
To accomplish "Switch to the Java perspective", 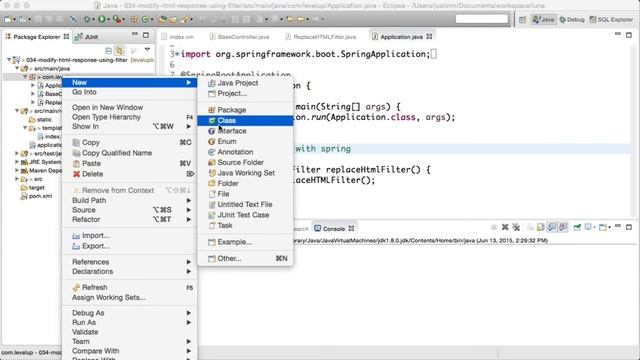I will click(x=543, y=19).
